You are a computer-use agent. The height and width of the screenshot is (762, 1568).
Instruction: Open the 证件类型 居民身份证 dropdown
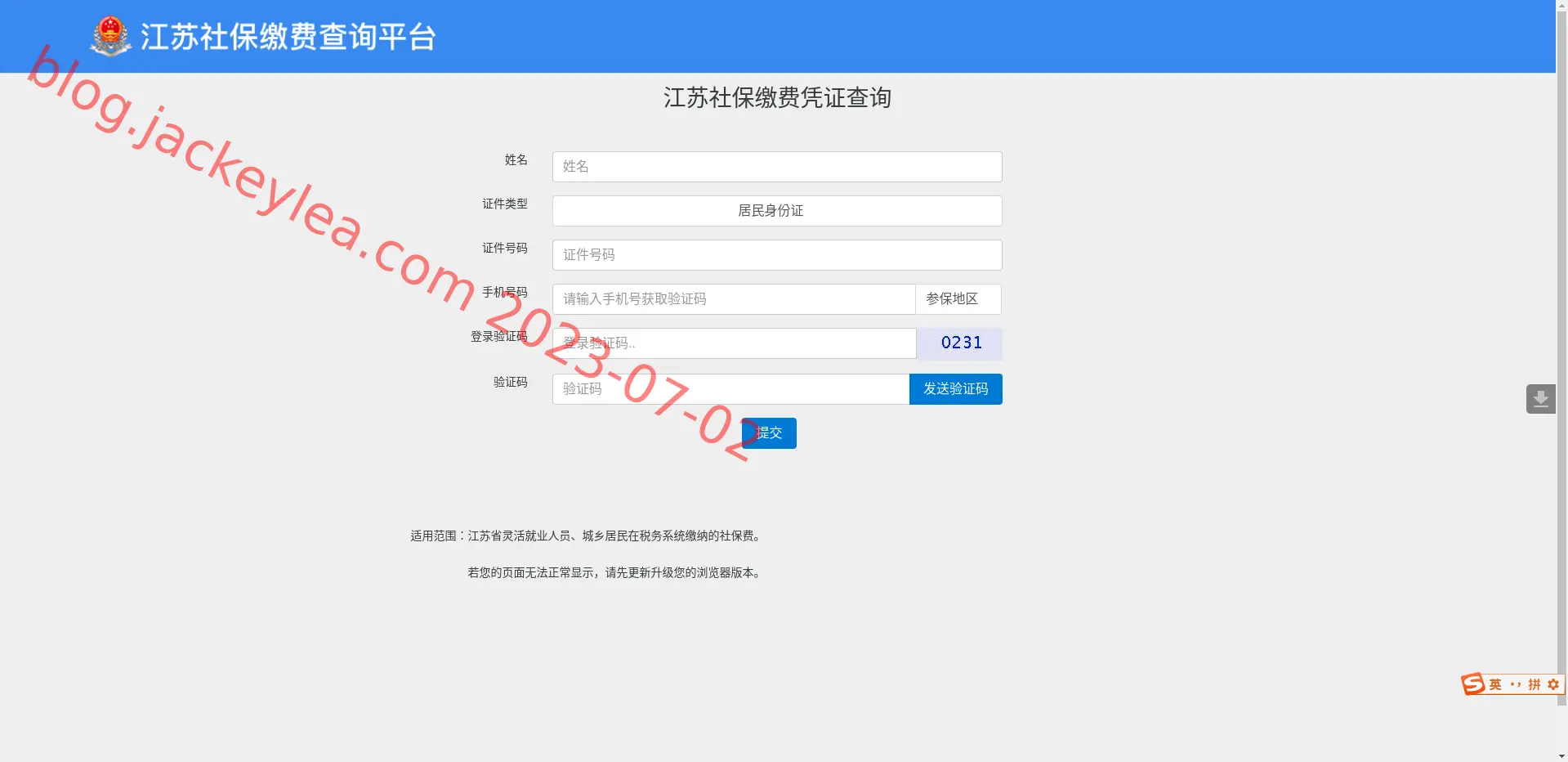tap(777, 211)
